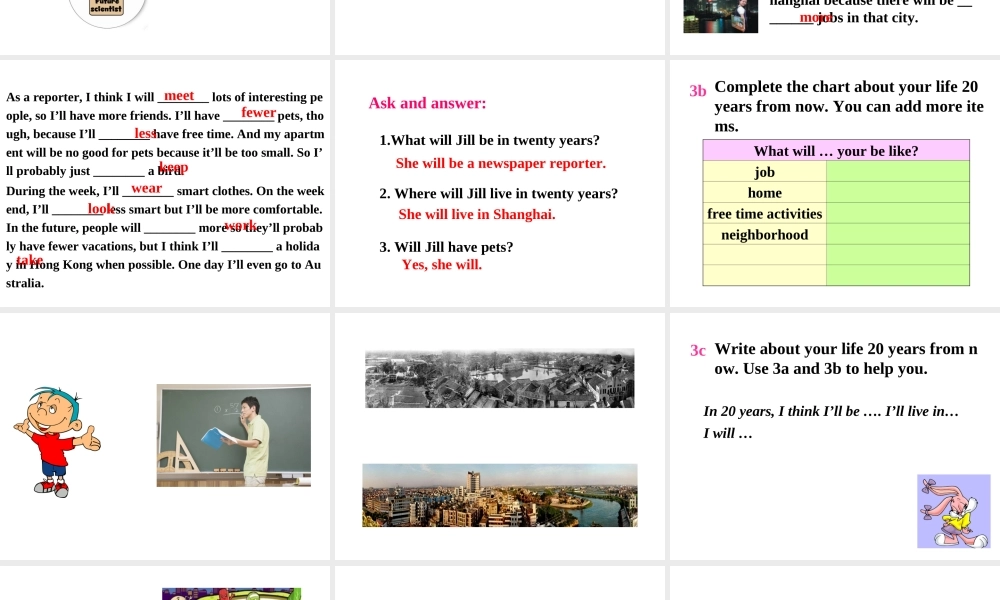Click answer 'She will live in Shanghai.'

477,214
